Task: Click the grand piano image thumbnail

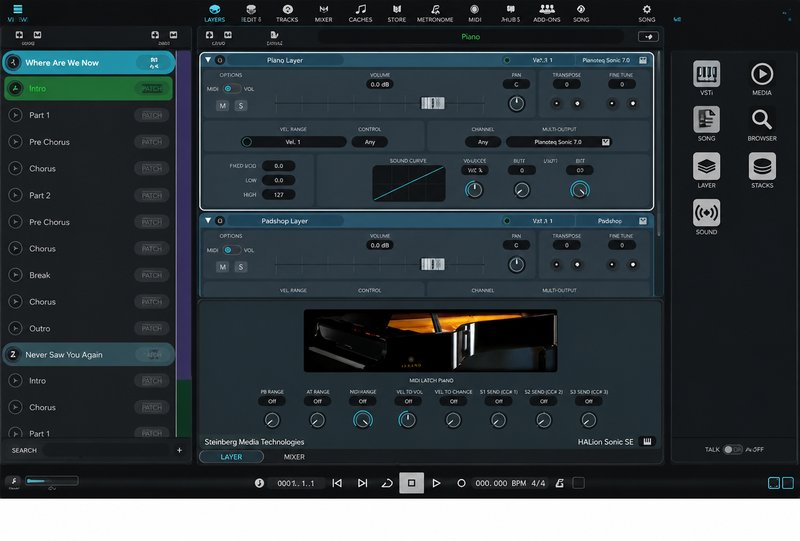Action: pyautogui.click(x=430, y=340)
